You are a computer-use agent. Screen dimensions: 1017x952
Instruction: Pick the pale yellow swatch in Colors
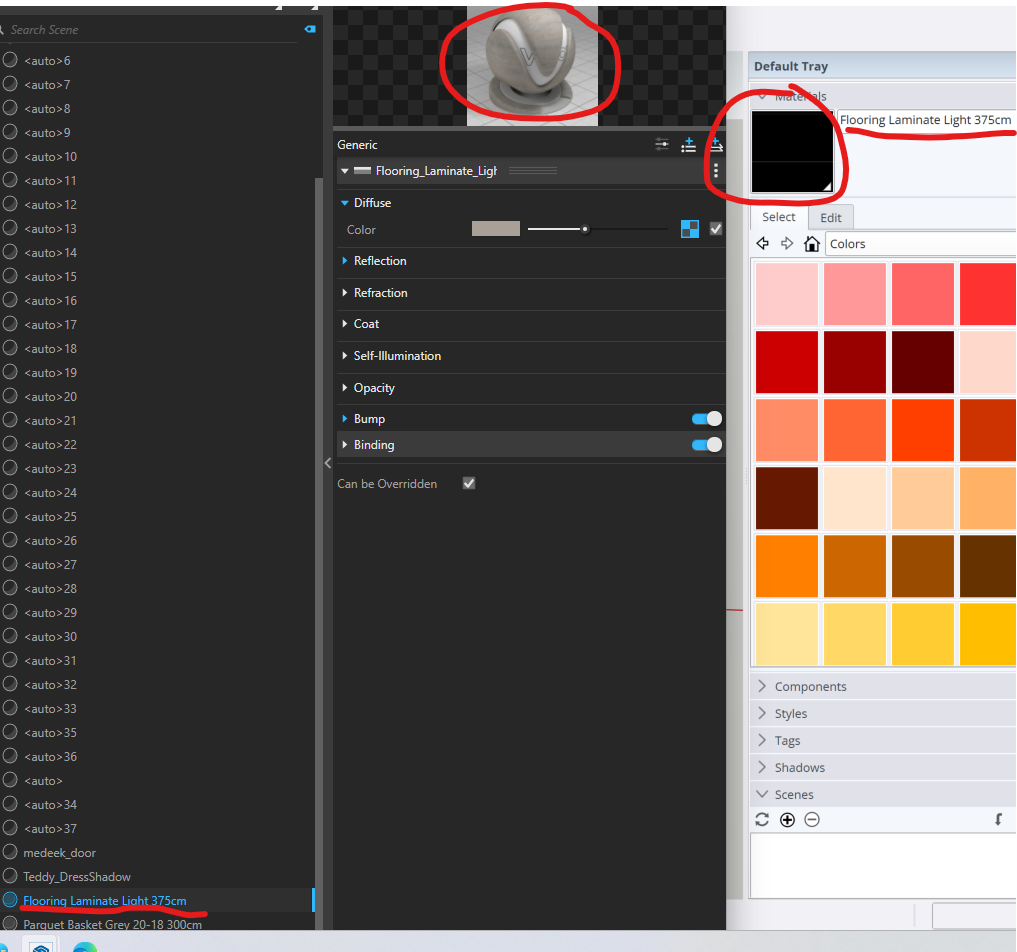click(x=786, y=634)
